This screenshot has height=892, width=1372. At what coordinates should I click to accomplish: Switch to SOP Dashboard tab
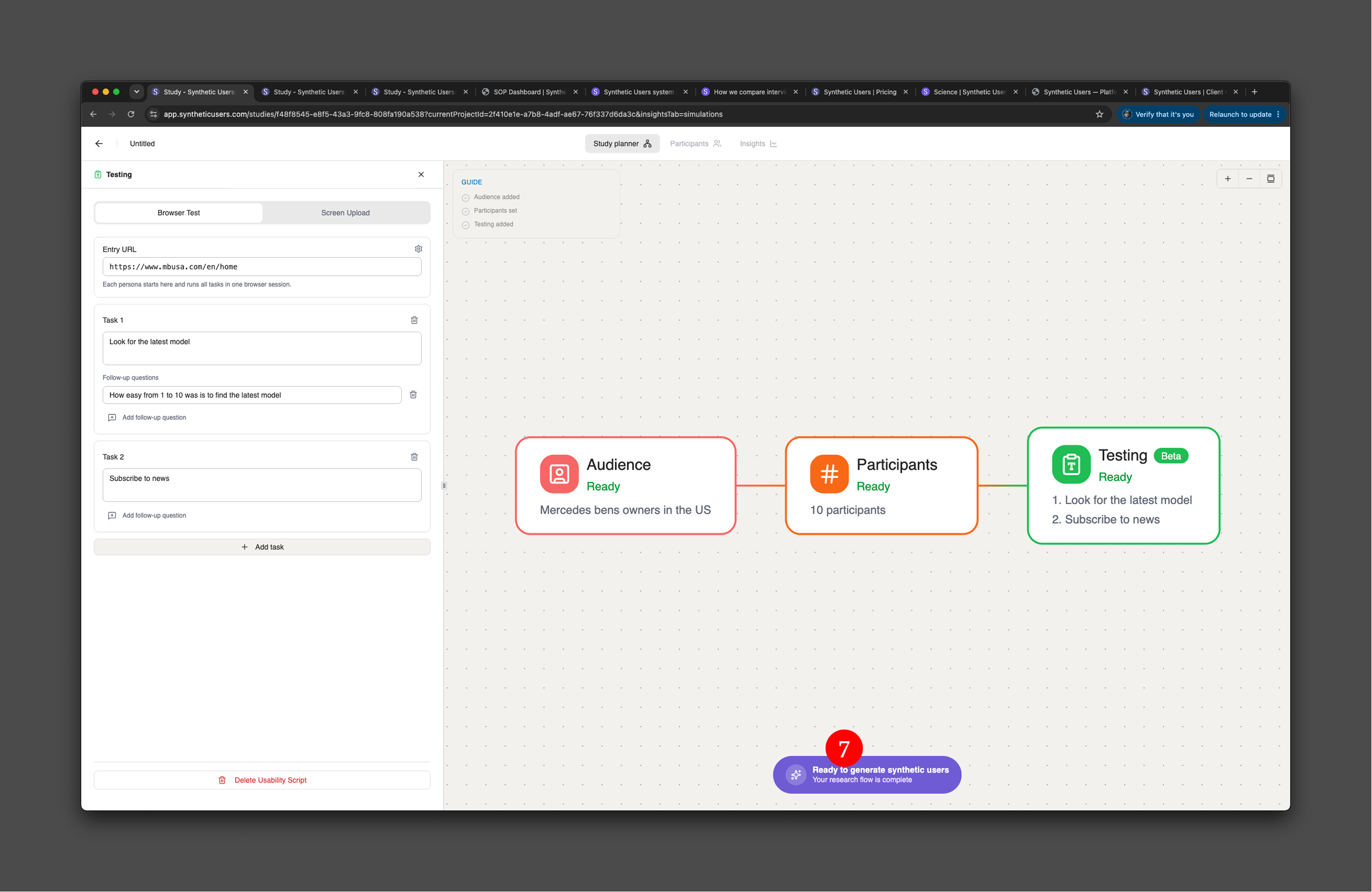pyautogui.click(x=530, y=92)
